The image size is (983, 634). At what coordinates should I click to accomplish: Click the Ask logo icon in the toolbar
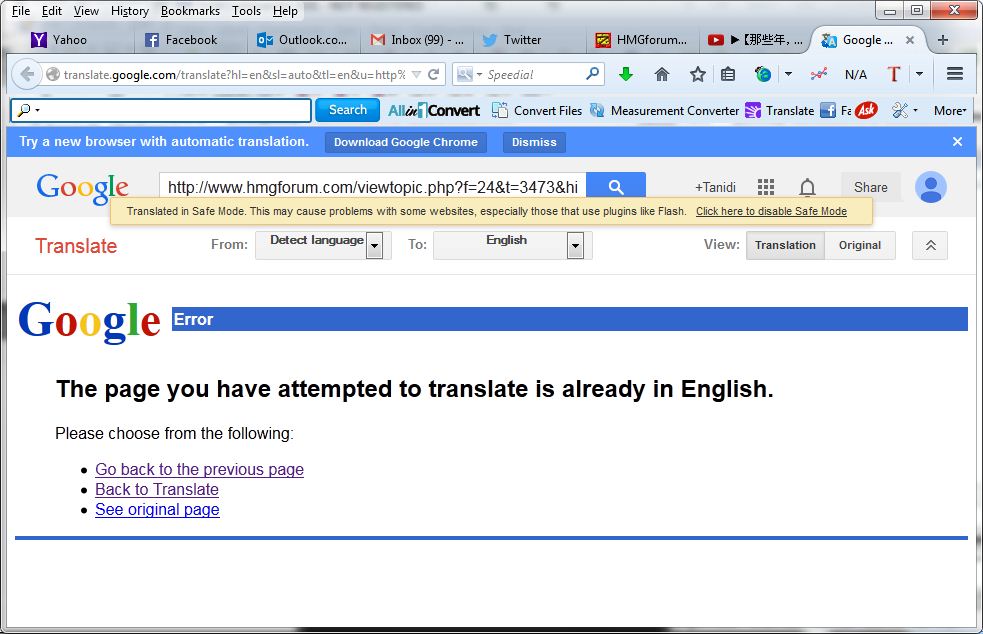click(x=866, y=110)
